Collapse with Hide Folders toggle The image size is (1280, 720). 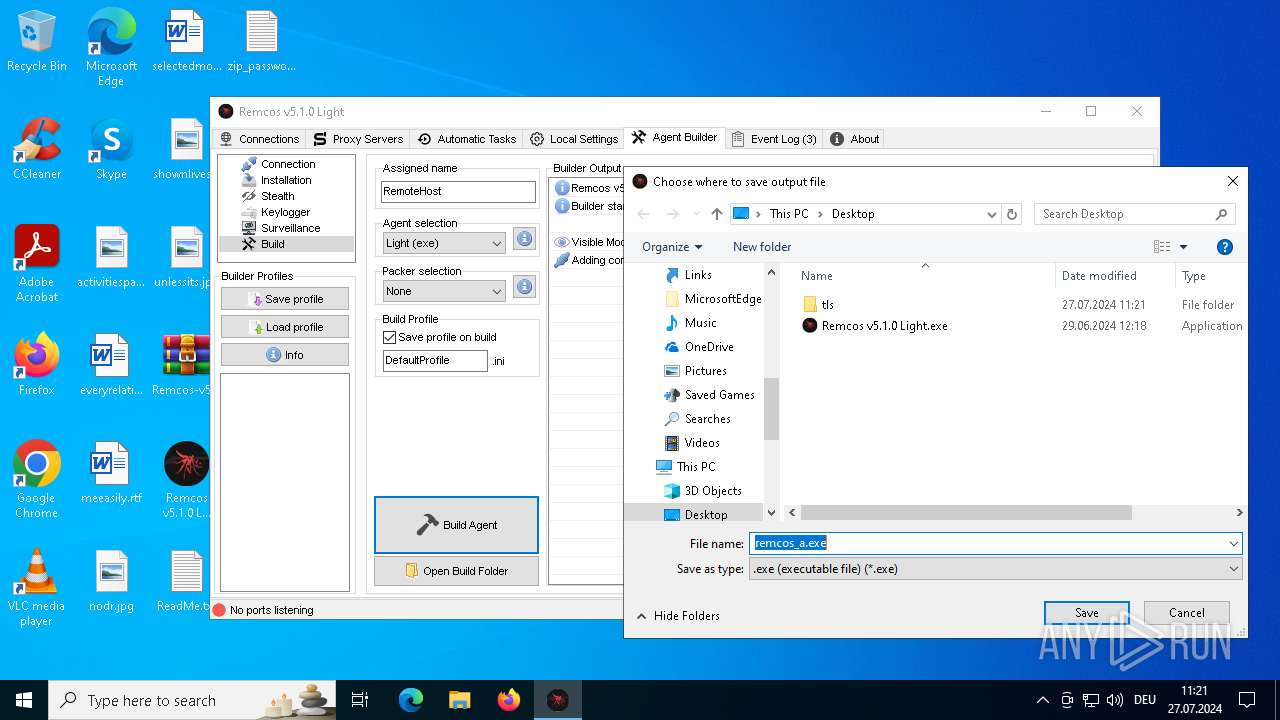click(678, 616)
